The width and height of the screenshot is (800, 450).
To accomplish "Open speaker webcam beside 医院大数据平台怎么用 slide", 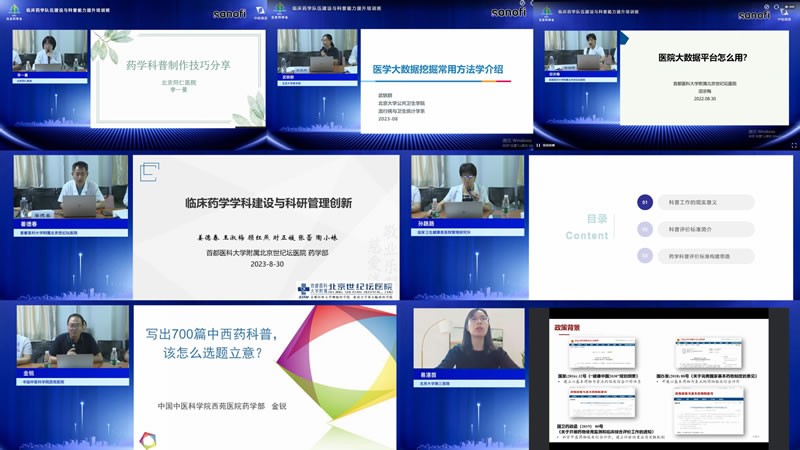I will 581,51.
